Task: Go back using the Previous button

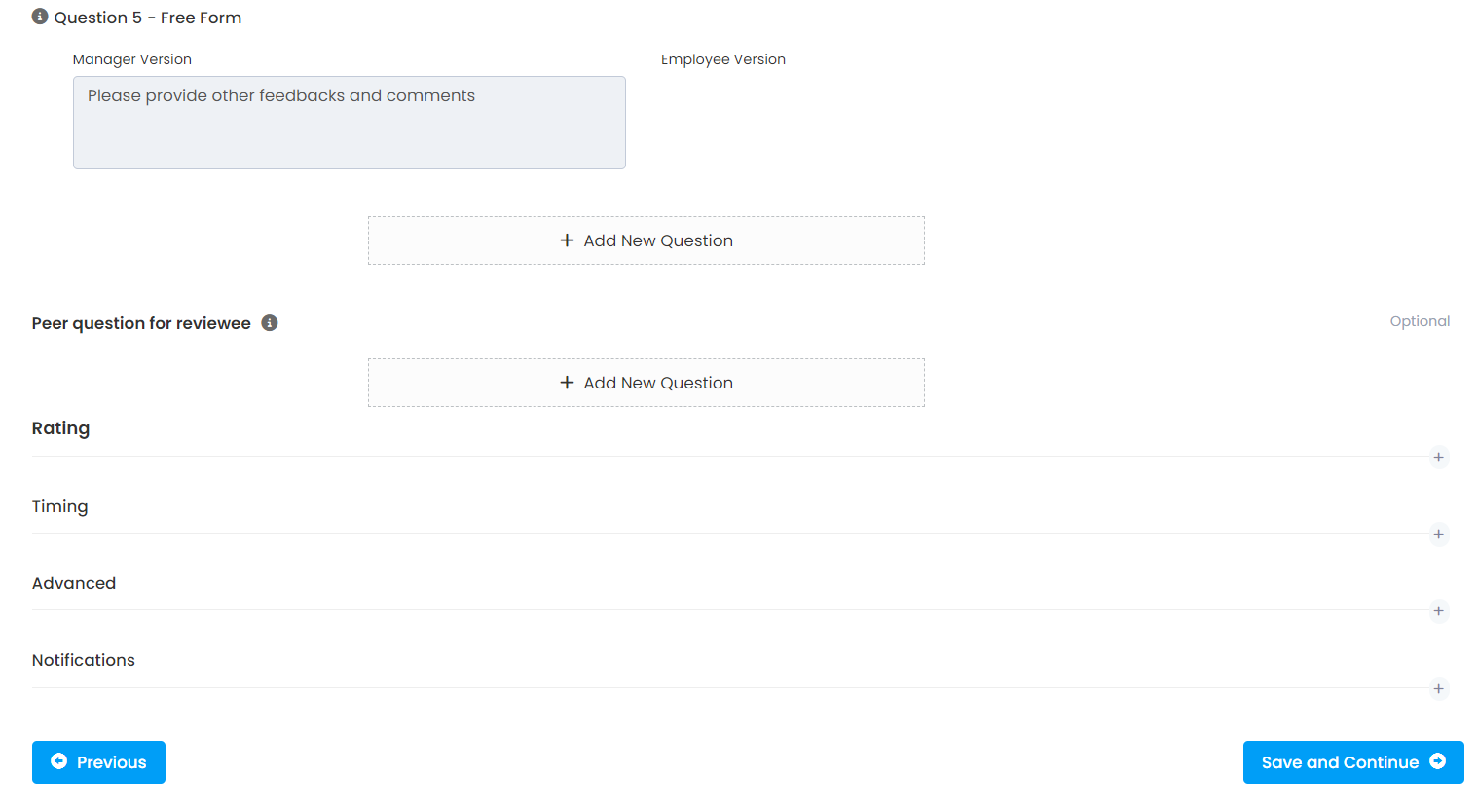Action: click(x=98, y=762)
